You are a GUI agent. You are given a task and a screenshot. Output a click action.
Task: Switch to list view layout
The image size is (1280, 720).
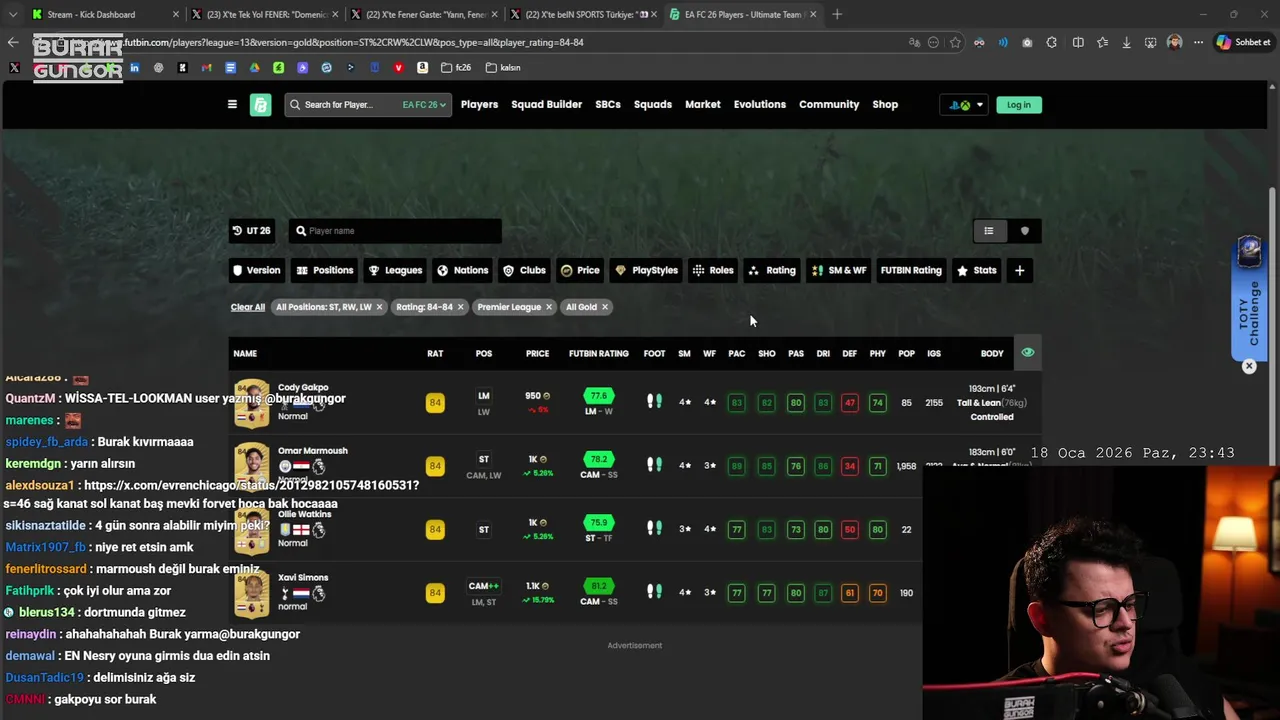pyautogui.click(x=988, y=230)
